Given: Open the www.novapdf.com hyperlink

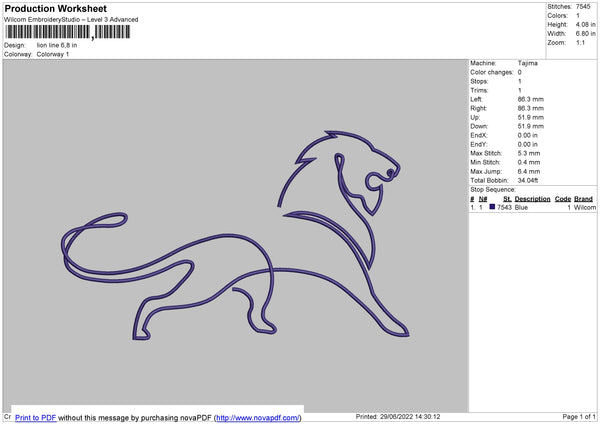Looking at the screenshot, I should coord(258,417).
